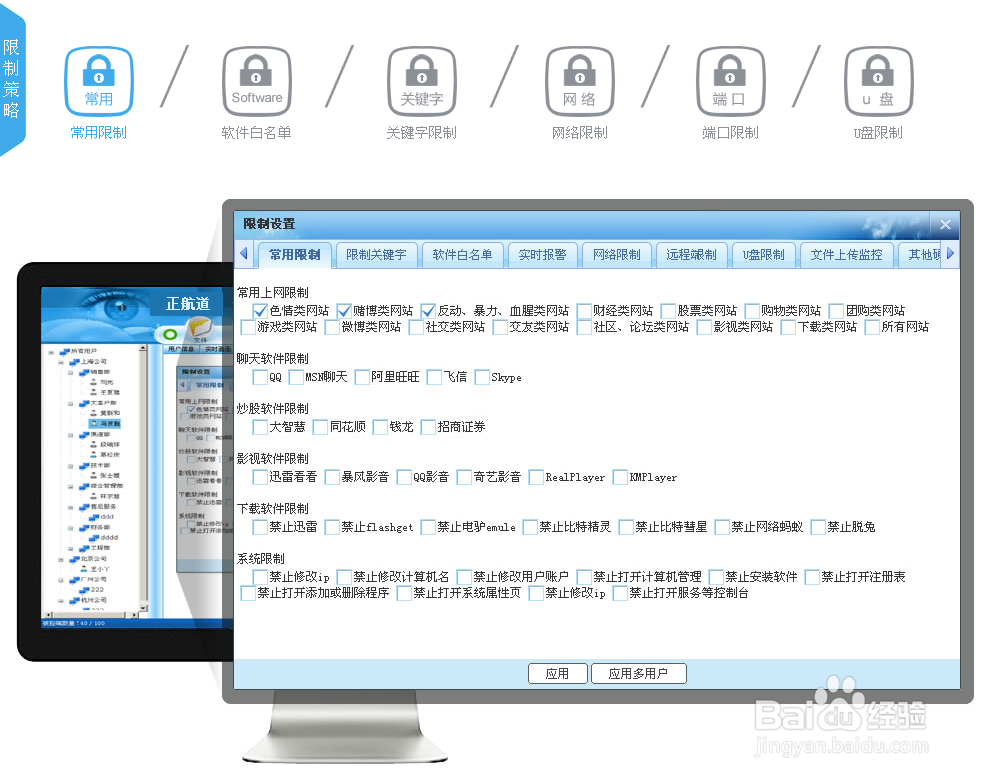
Task: Enable 社交类网站 restriction
Action: (x=416, y=327)
